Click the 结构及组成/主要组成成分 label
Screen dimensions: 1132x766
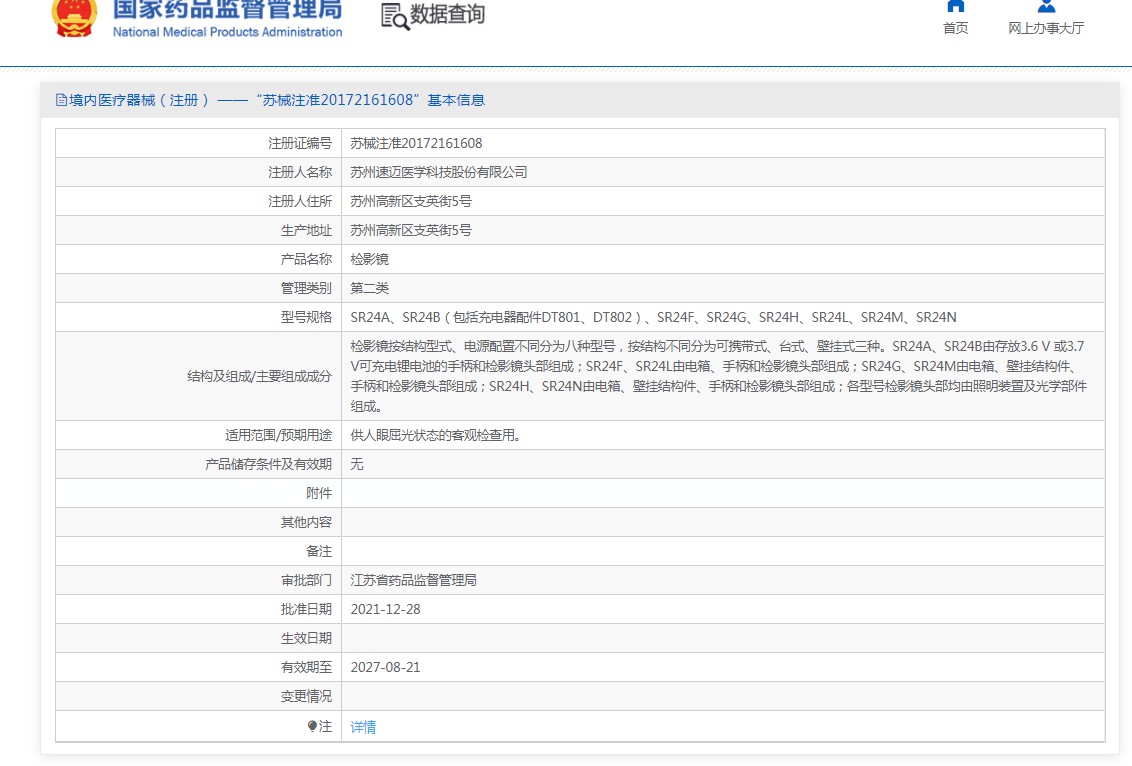coord(259,376)
